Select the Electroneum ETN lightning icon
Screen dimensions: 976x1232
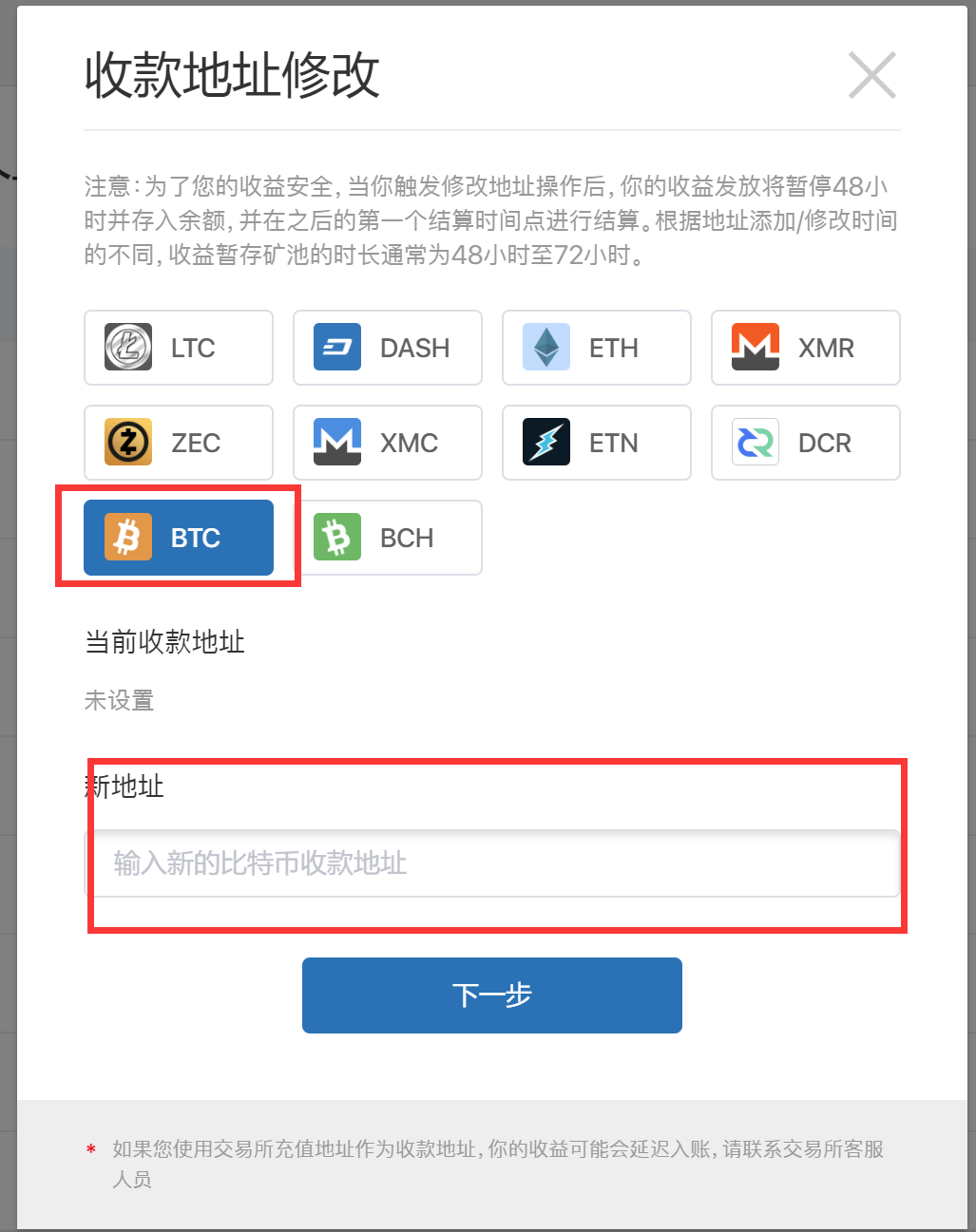[546, 443]
